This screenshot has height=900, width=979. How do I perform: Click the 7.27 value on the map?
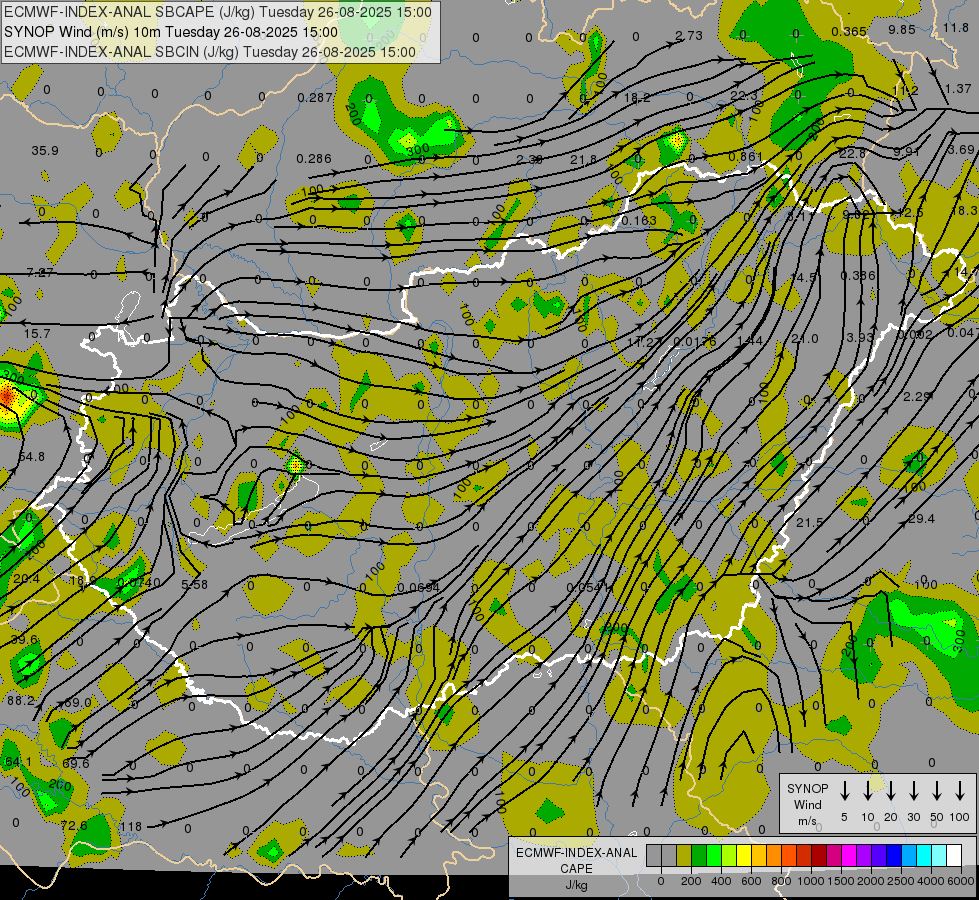[41, 272]
